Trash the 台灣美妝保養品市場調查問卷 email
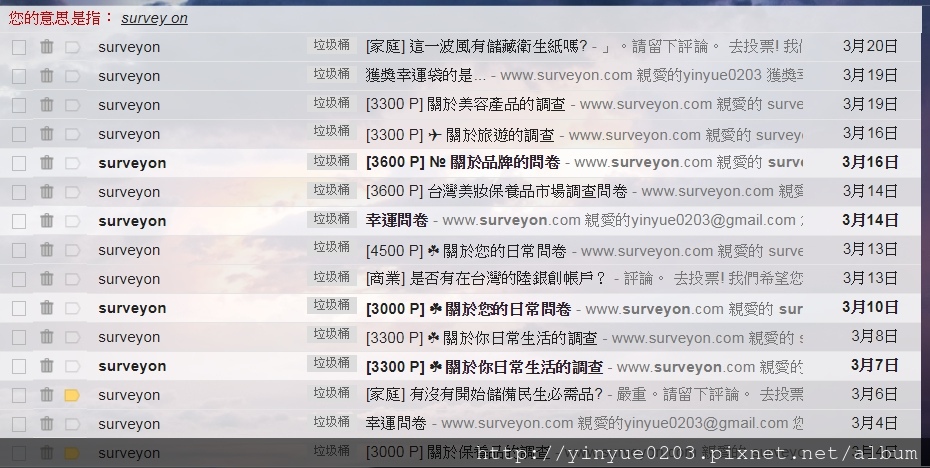 point(47,192)
